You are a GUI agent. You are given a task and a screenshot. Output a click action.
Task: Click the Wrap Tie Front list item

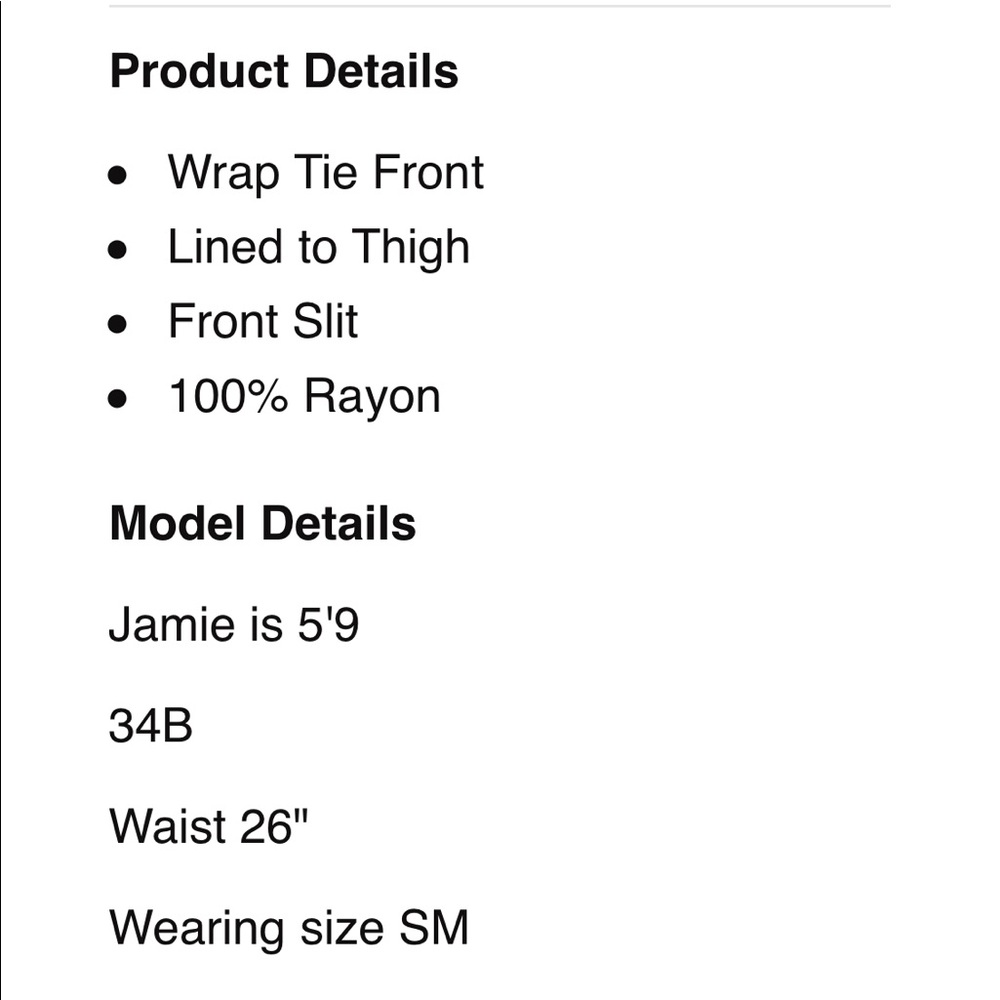tap(325, 172)
